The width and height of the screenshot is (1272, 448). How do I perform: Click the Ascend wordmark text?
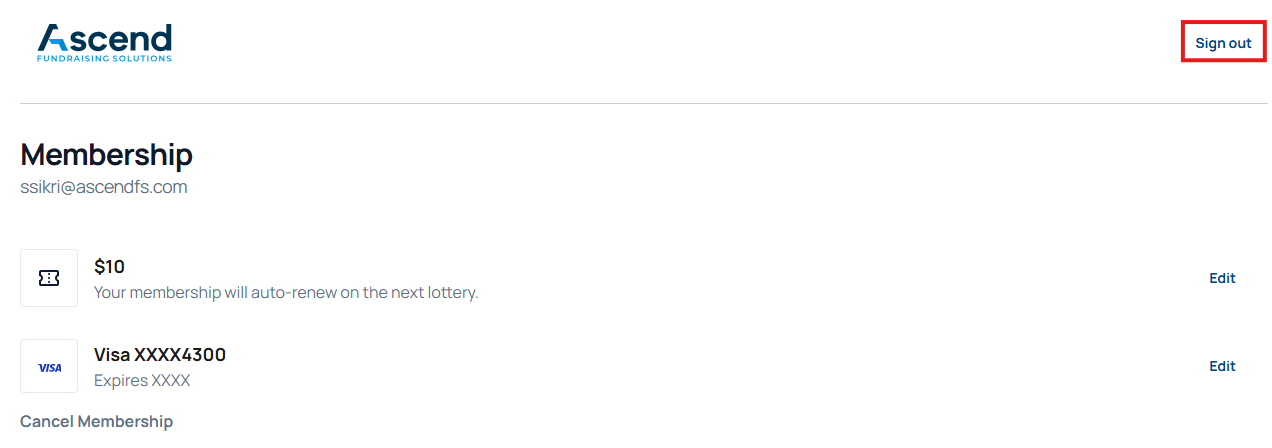point(118,38)
